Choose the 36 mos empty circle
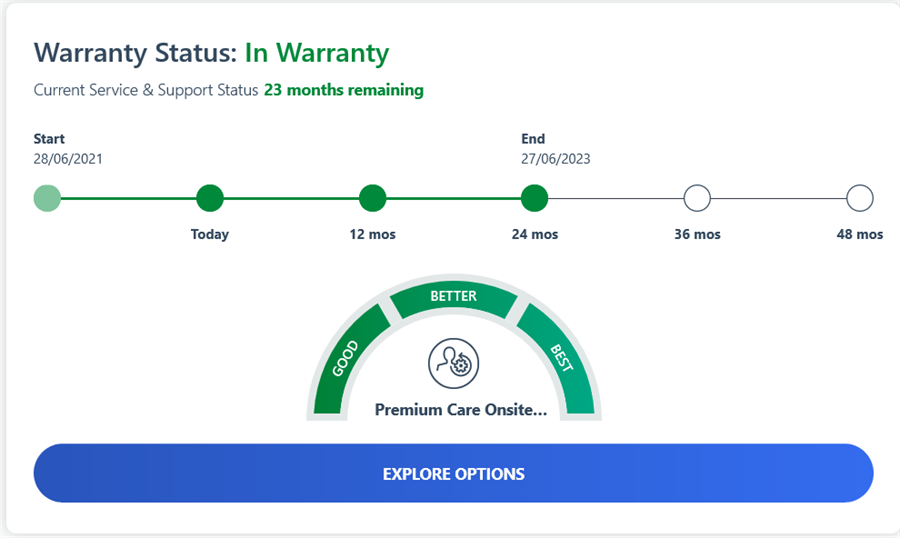Viewport: 900px width, 538px height. [697, 198]
